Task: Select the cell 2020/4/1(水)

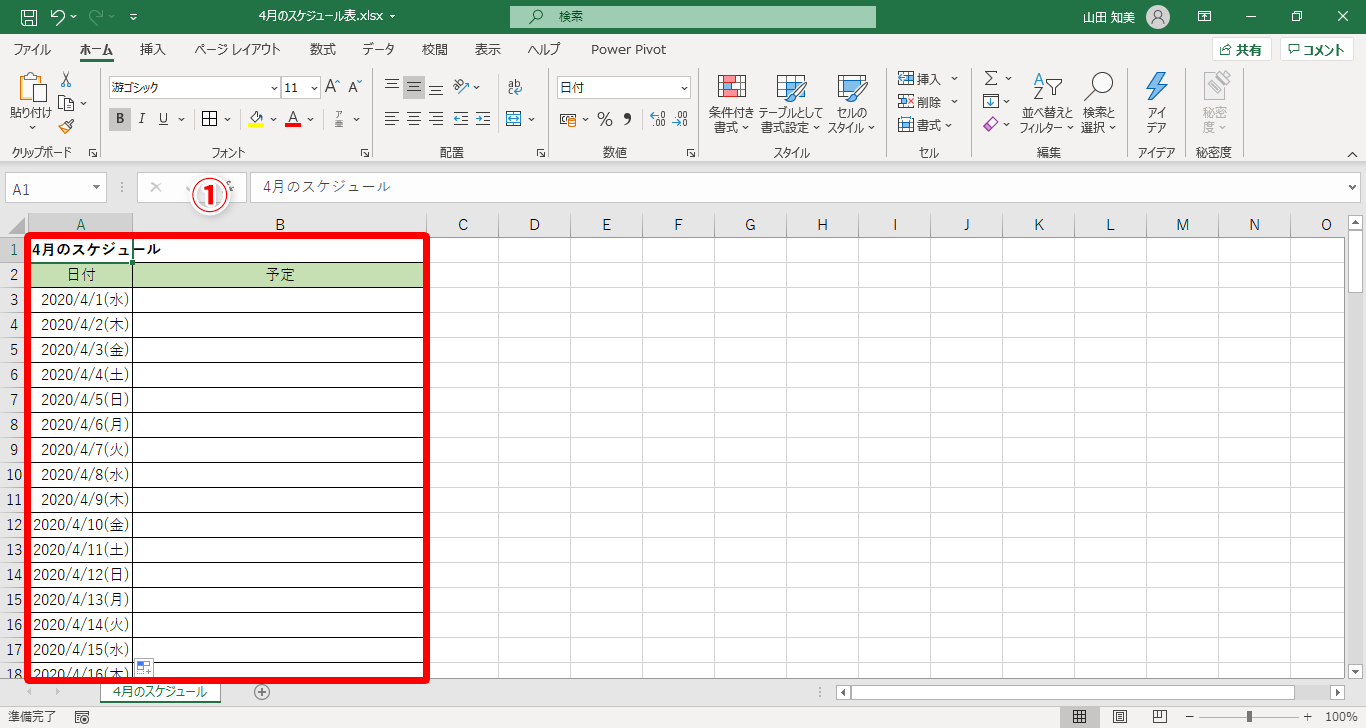Action: click(x=81, y=300)
